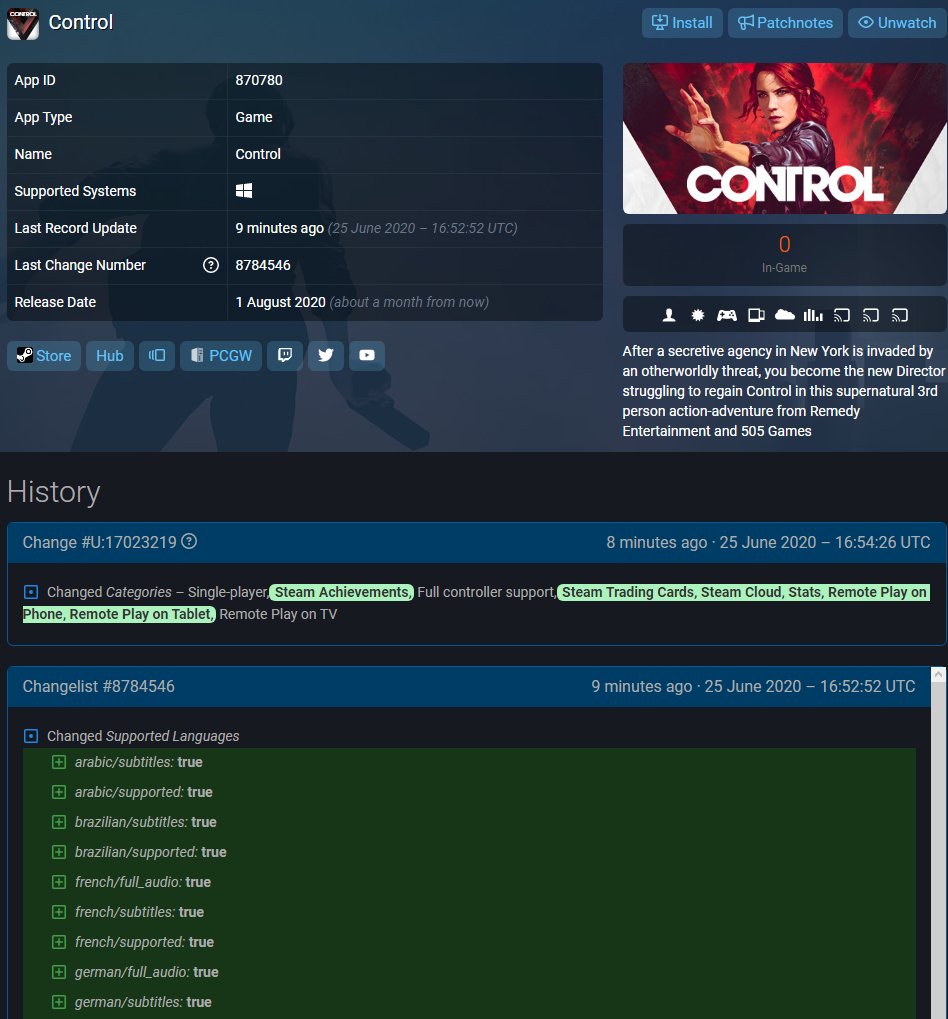Click the Last Record Update 9 minutes ago
Viewport: 948px width, 1019px height.
(x=279, y=228)
